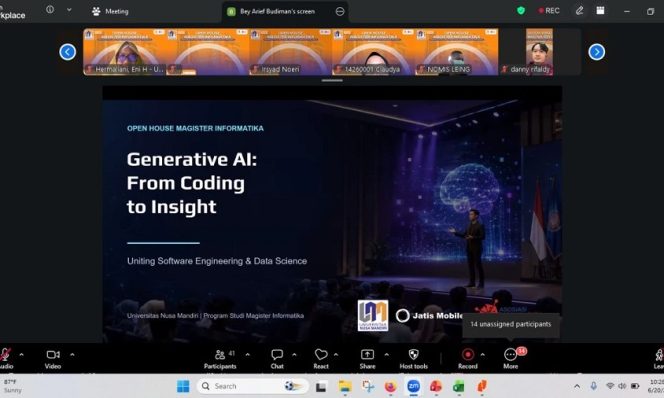
Task: Select Hermaliani, Eni H video thumbnail
Action: [x=125, y=52]
